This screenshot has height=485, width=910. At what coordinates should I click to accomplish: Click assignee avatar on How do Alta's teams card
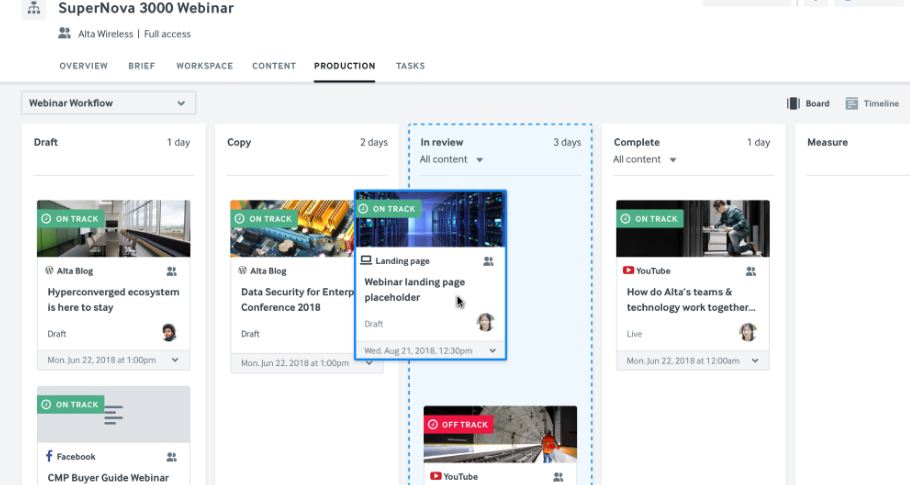click(748, 332)
